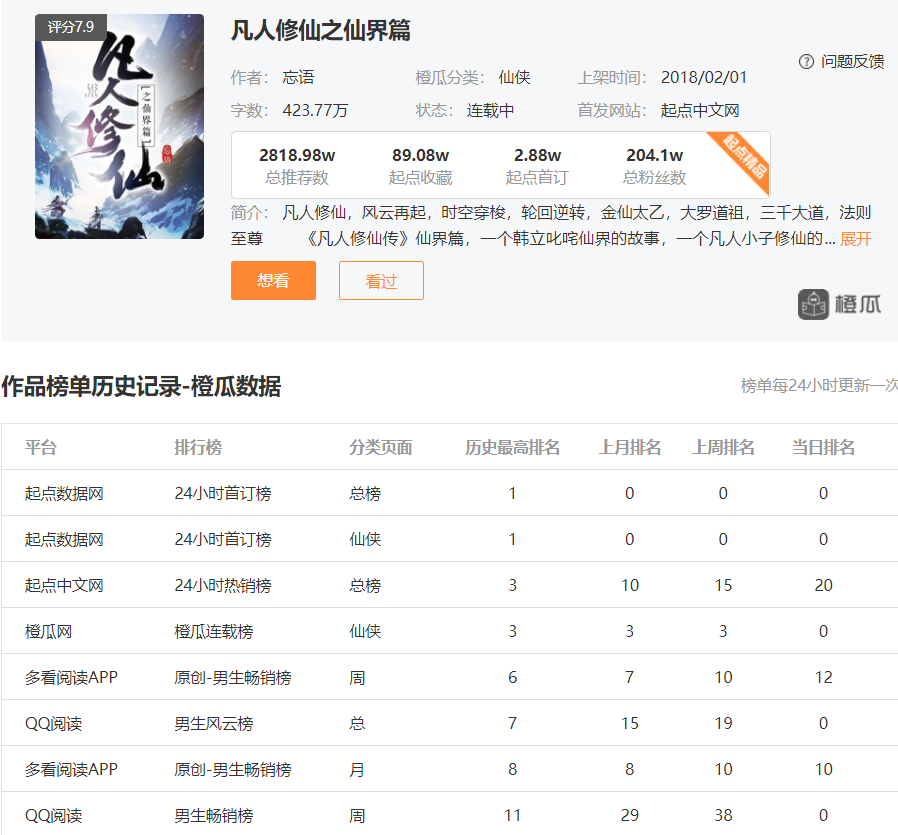Image resolution: width=898 pixels, height=835 pixels.
Task: Click 上月排名 value 29 for 男生畅销榜
Action: 629,815
